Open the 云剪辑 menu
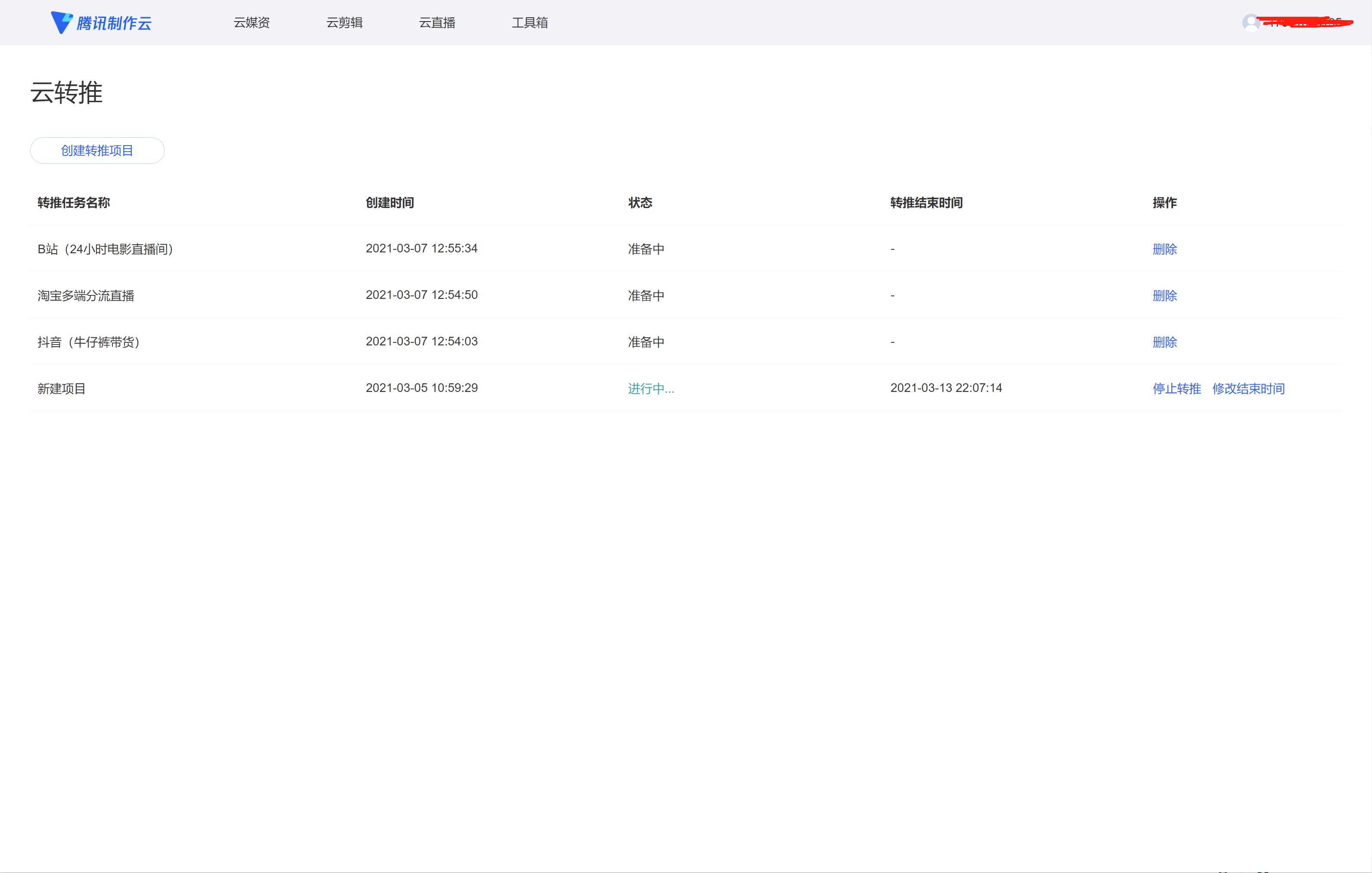This screenshot has width=1372, height=873. tap(344, 23)
